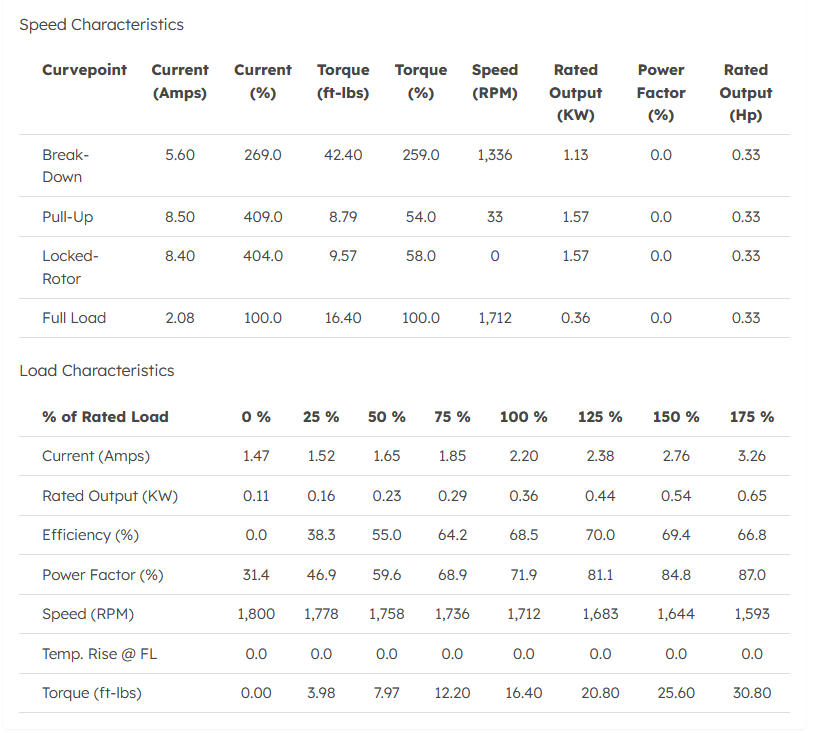Screen dimensions: 818x733
Task: Select the 70.0 efficiency value cell
Action: (600, 535)
